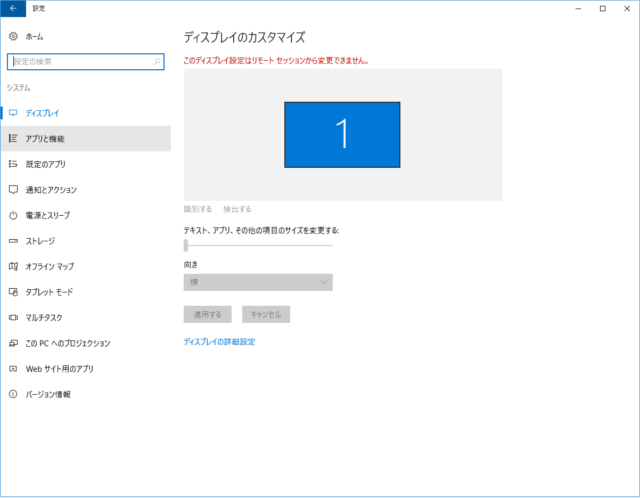Screen dimensions: 640x498
Task: Click the 電源とスリープ power icon
Action: [x=13, y=215]
